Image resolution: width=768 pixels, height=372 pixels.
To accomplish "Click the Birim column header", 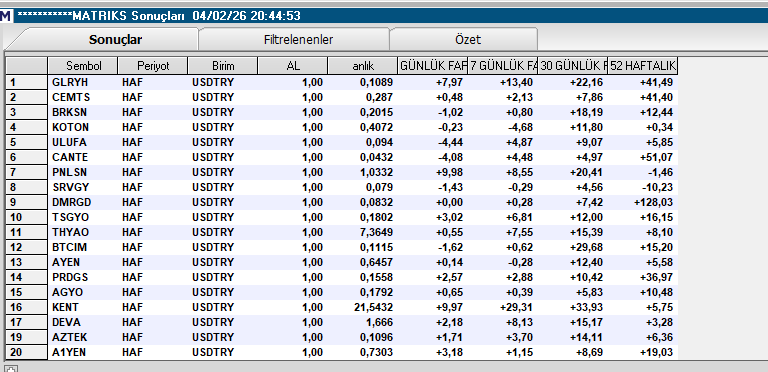I will 223,66.
